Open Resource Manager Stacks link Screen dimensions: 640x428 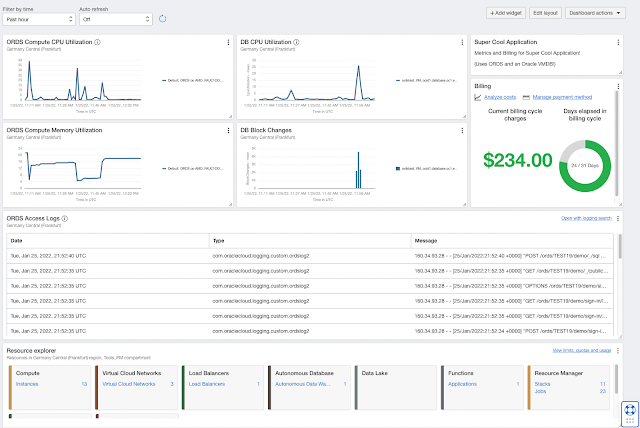coord(542,384)
